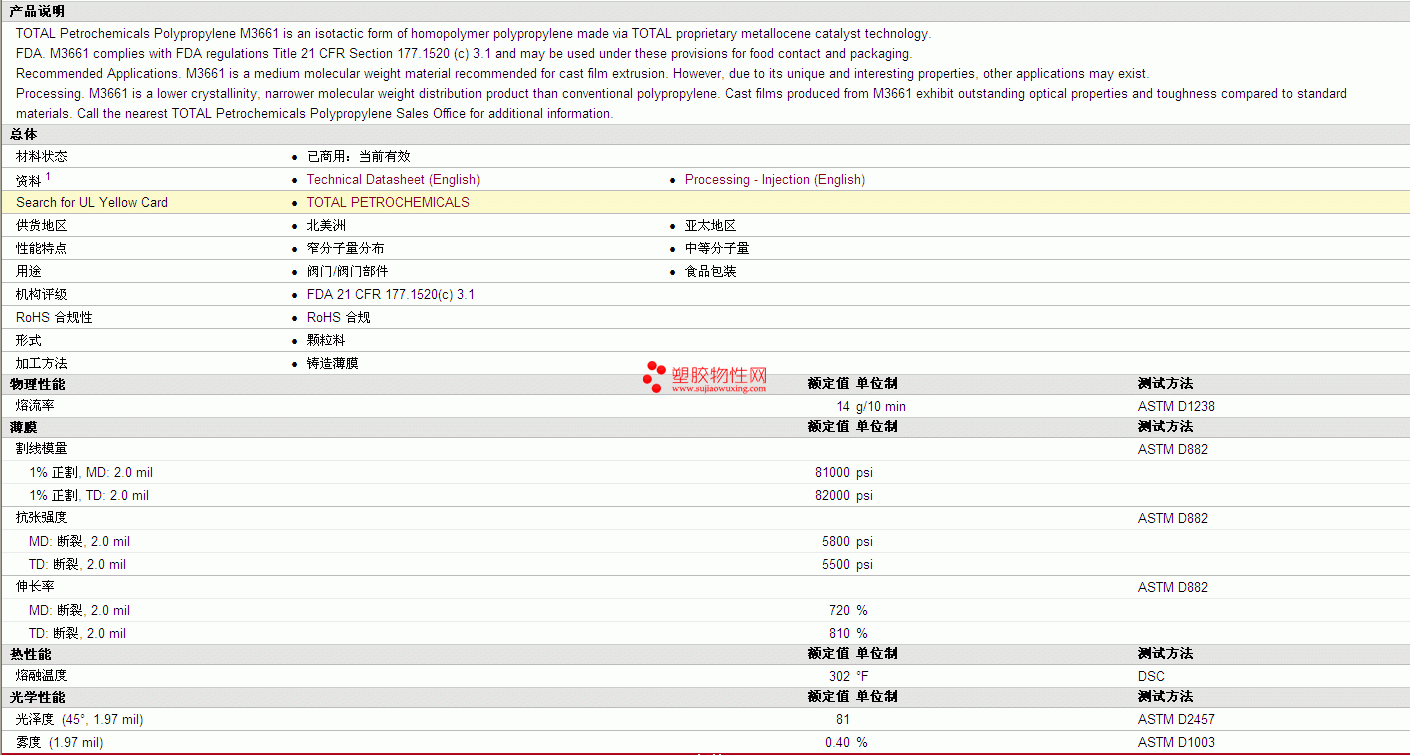Open the Technical Datasheet (English) link
This screenshot has height=755, width=1410.
tap(393, 180)
